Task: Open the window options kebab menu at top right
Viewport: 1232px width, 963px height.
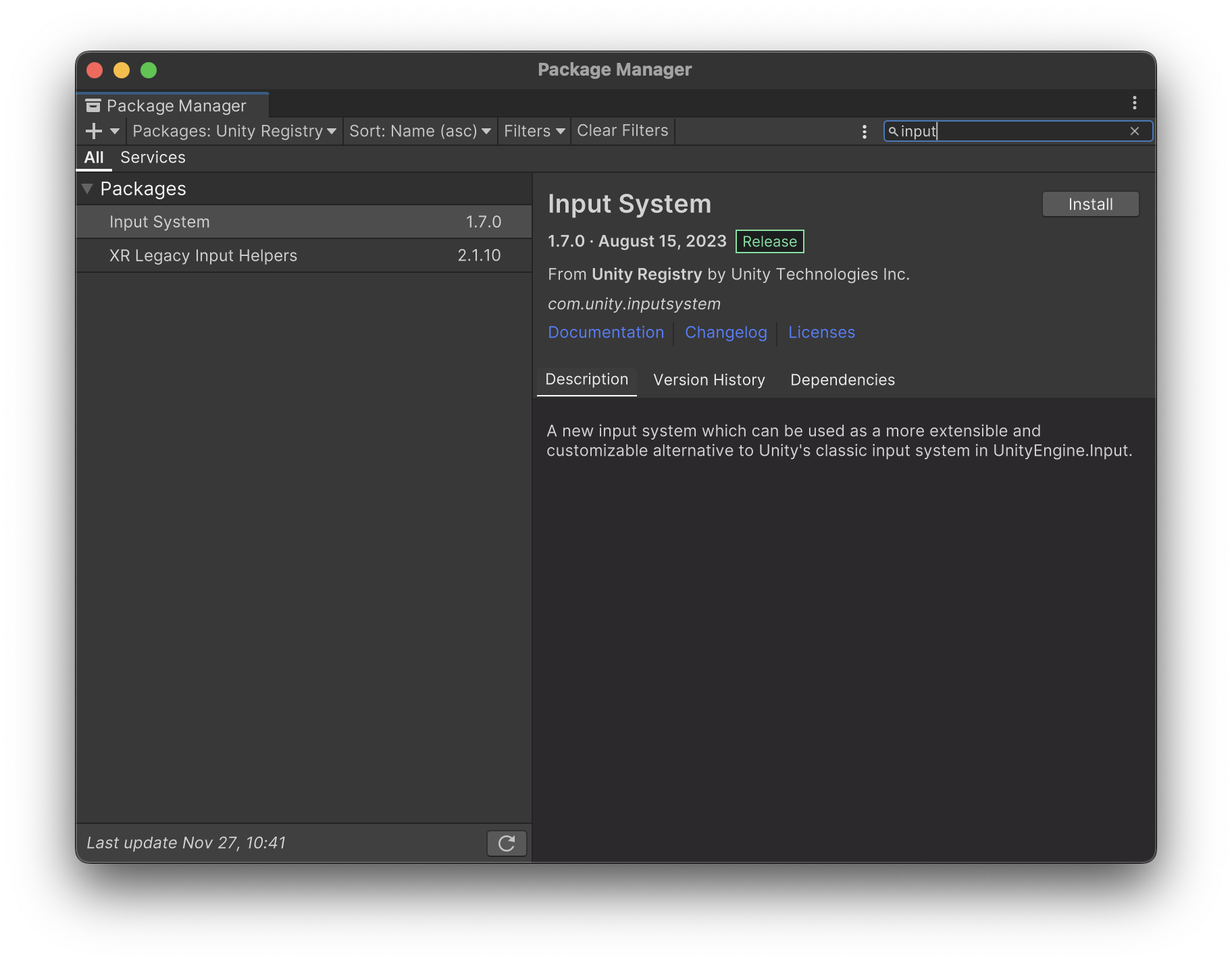Action: point(1135,103)
